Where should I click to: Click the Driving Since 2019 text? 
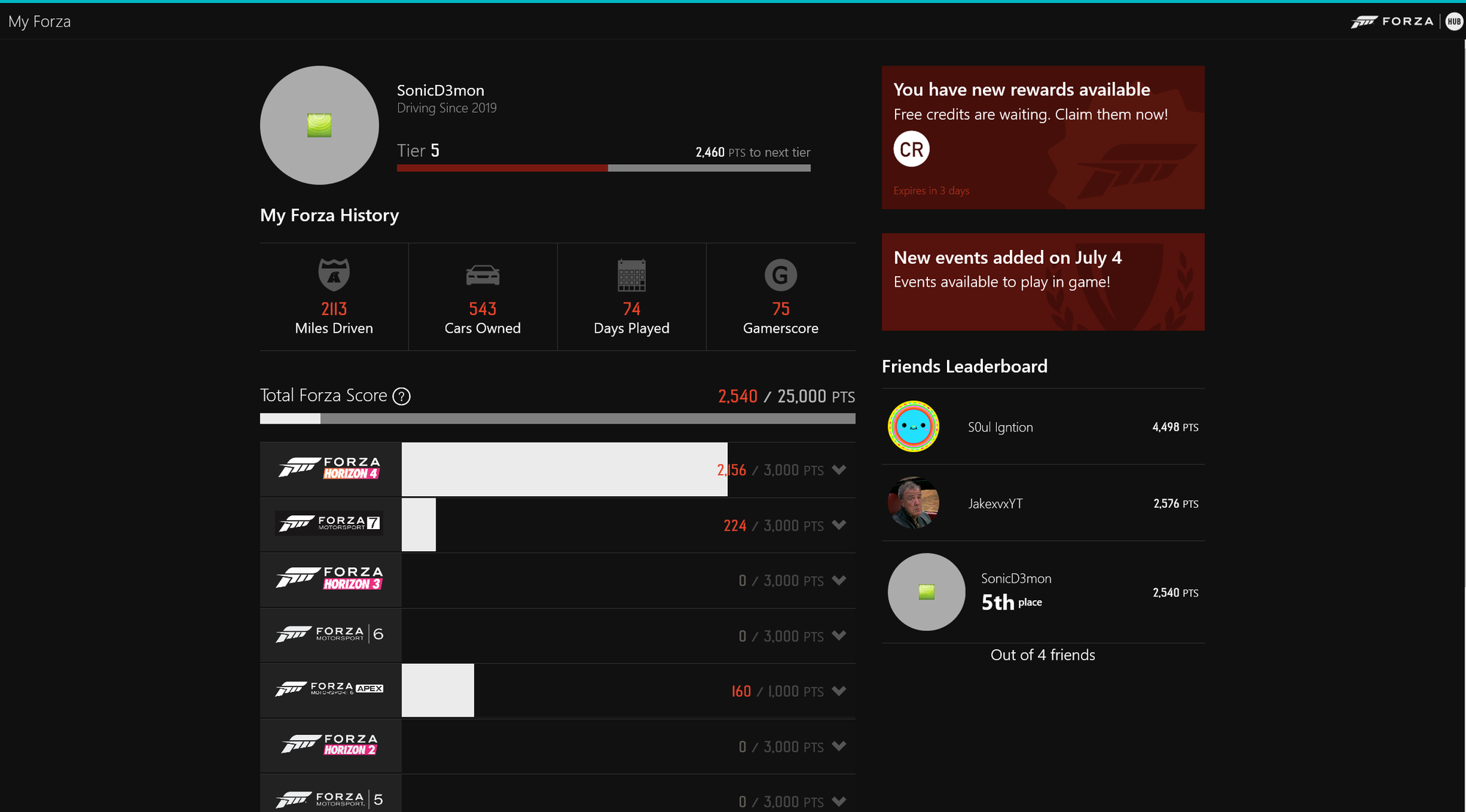446,108
